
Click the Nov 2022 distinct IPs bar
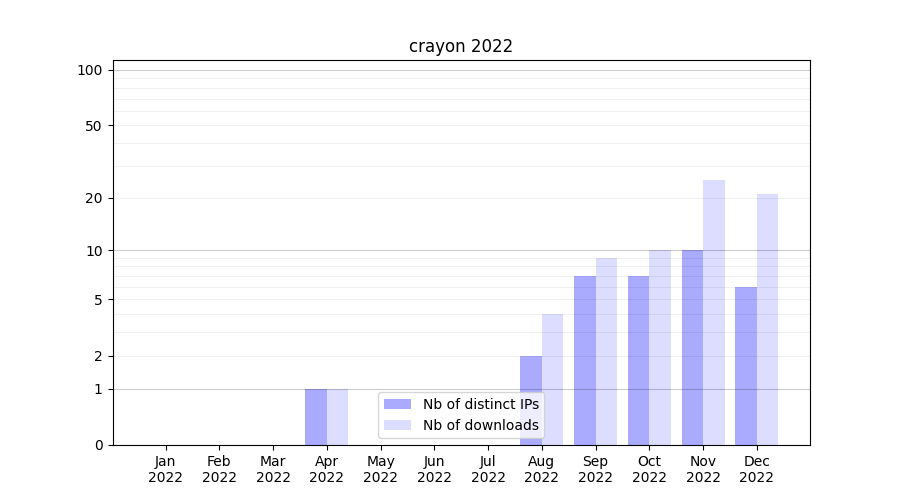[x=692, y=347]
